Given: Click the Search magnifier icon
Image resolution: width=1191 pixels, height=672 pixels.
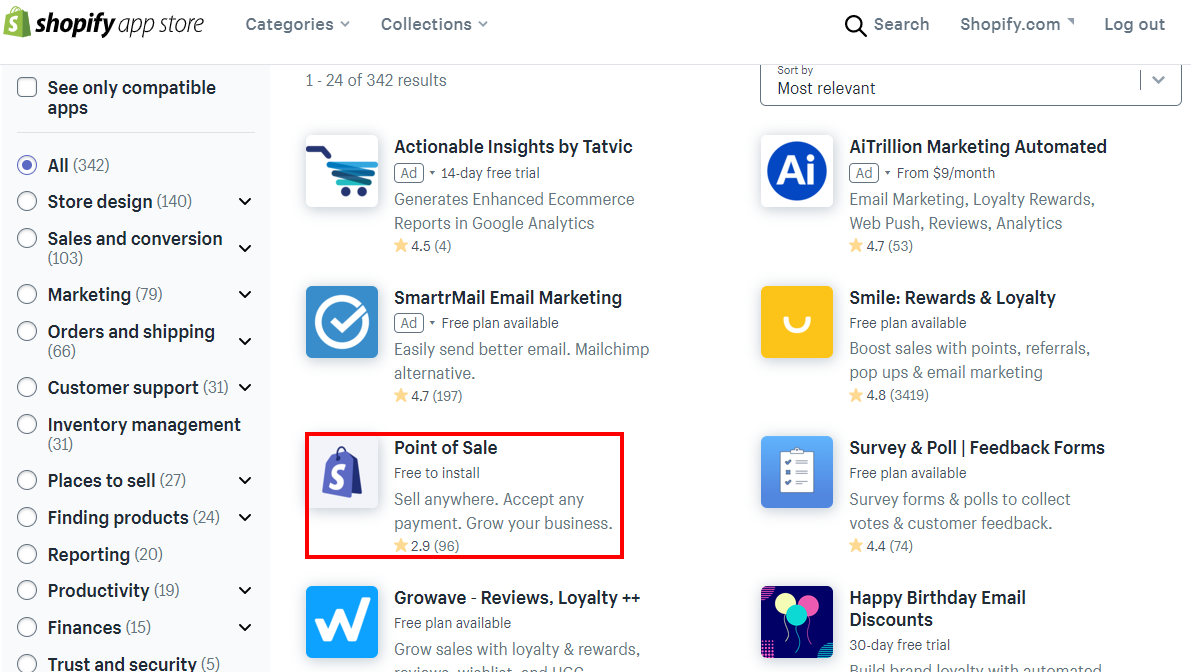Looking at the screenshot, I should [x=855, y=25].
